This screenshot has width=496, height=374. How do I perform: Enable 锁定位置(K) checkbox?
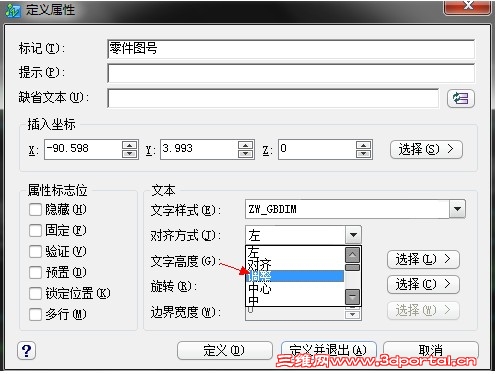tap(35, 294)
